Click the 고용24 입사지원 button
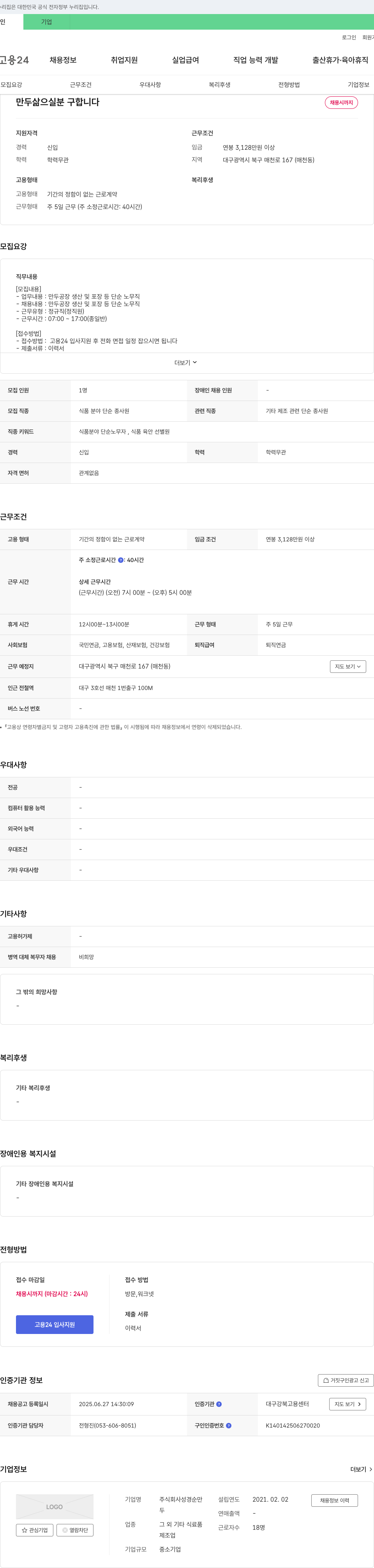This screenshot has height=1568, width=374. pos(55,1325)
